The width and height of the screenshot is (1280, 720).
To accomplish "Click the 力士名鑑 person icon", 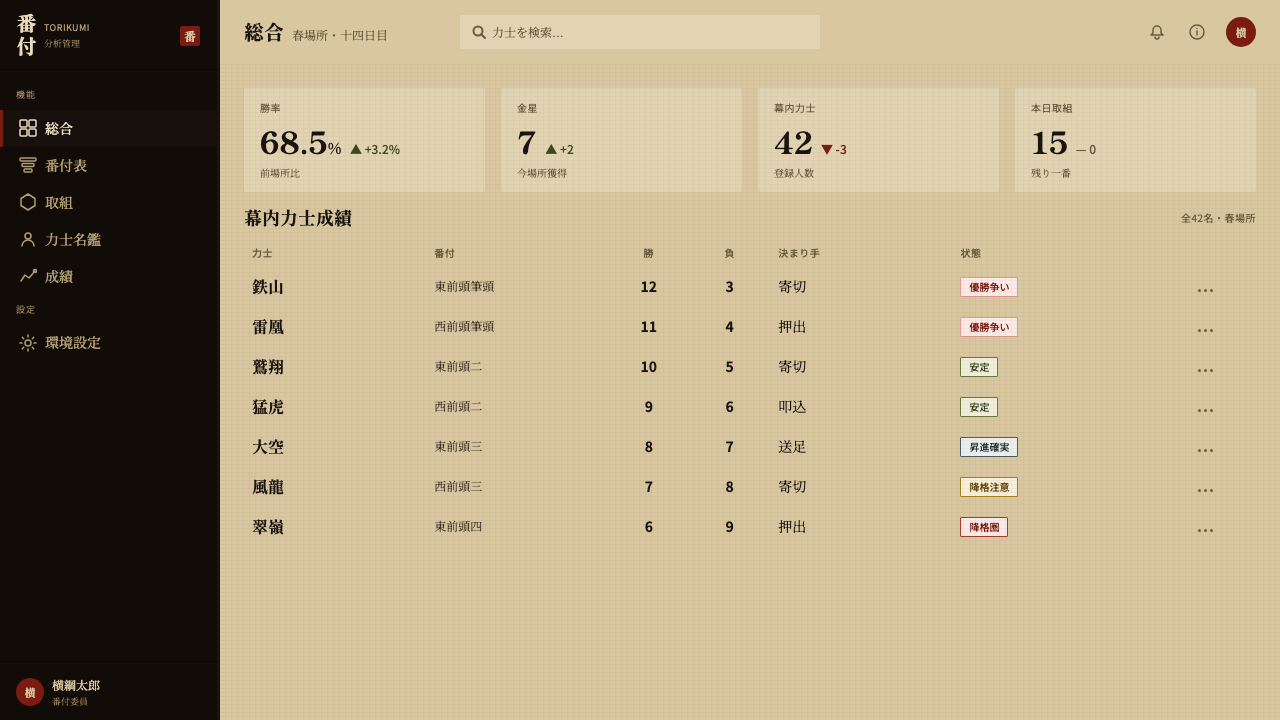I will [28, 239].
